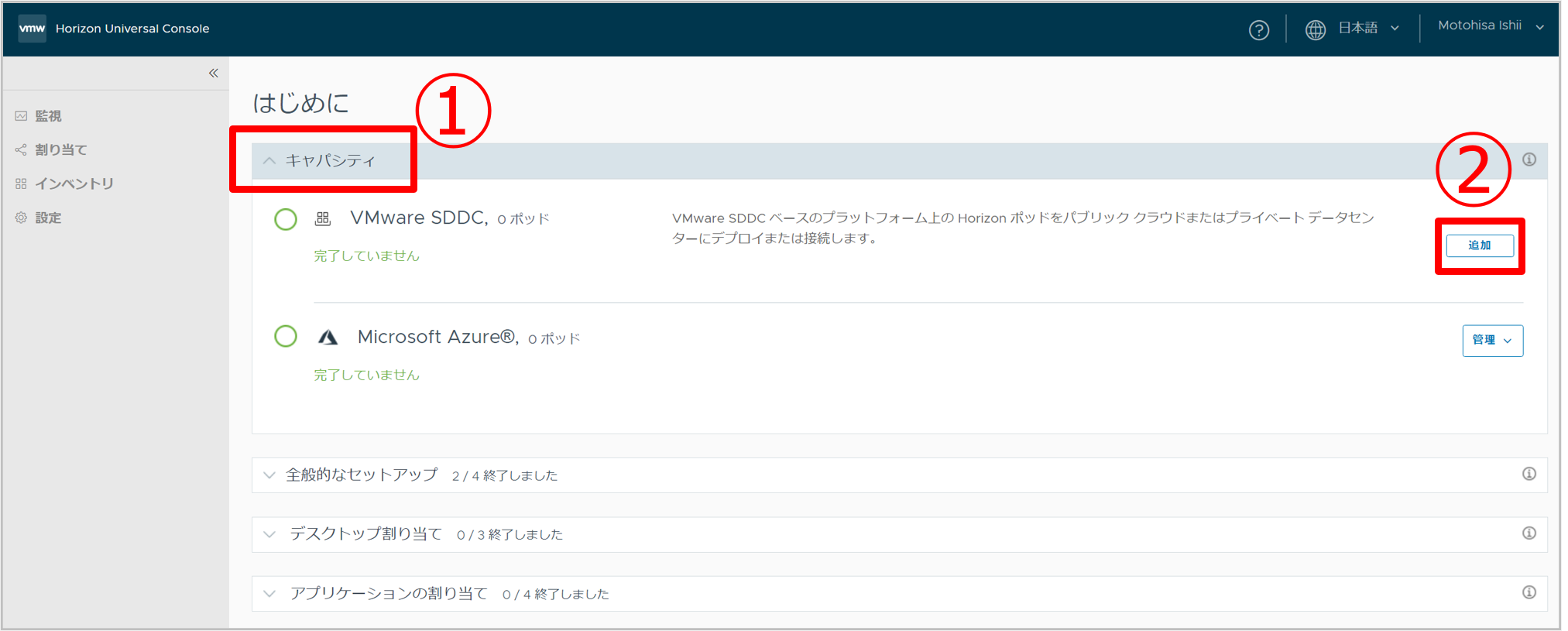
Task: Click 完了していません under VMware SDDC
Action: pos(366,255)
